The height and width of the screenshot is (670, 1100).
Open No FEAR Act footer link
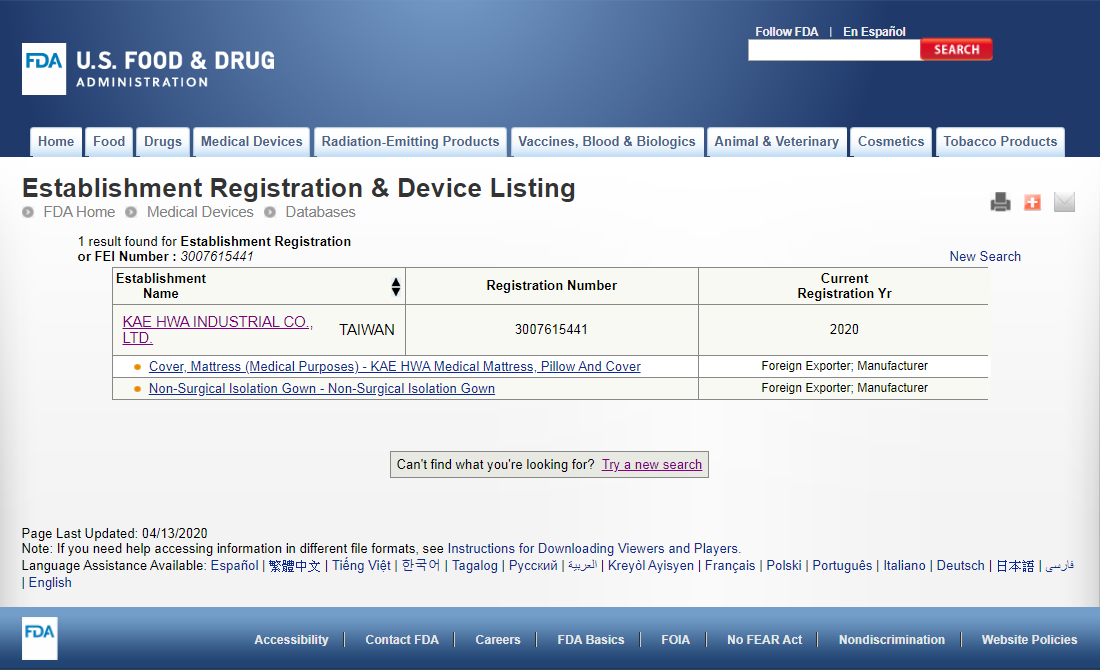coord(765,640)
